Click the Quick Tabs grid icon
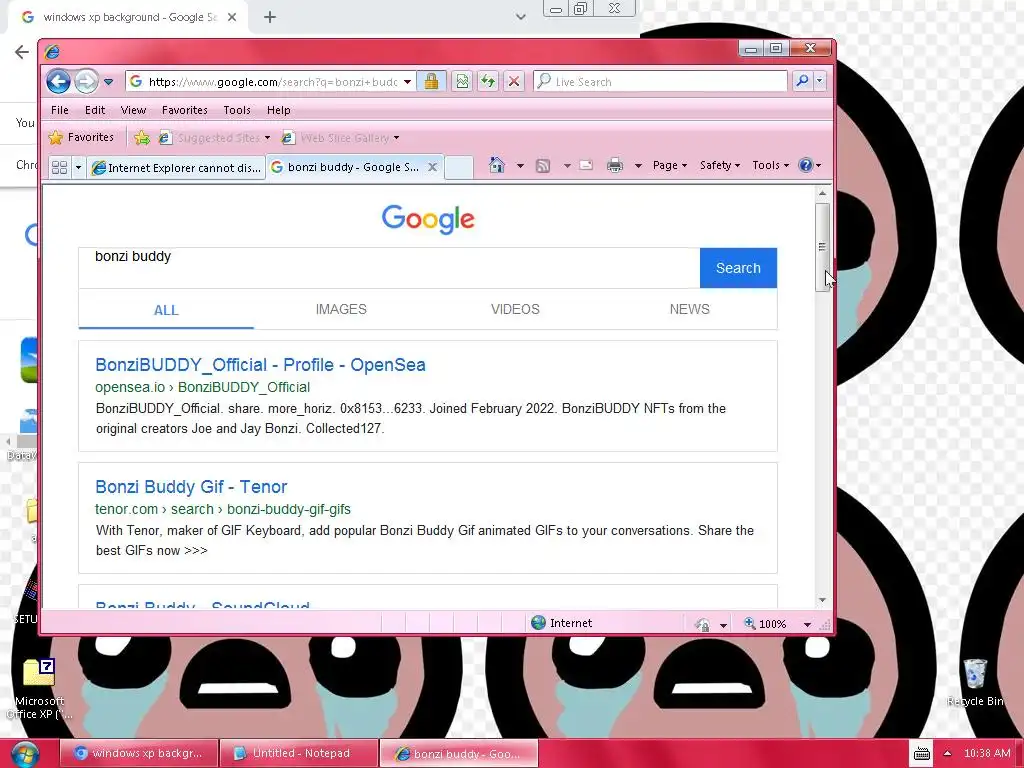 pyautogui.click(x=59, y=167)
